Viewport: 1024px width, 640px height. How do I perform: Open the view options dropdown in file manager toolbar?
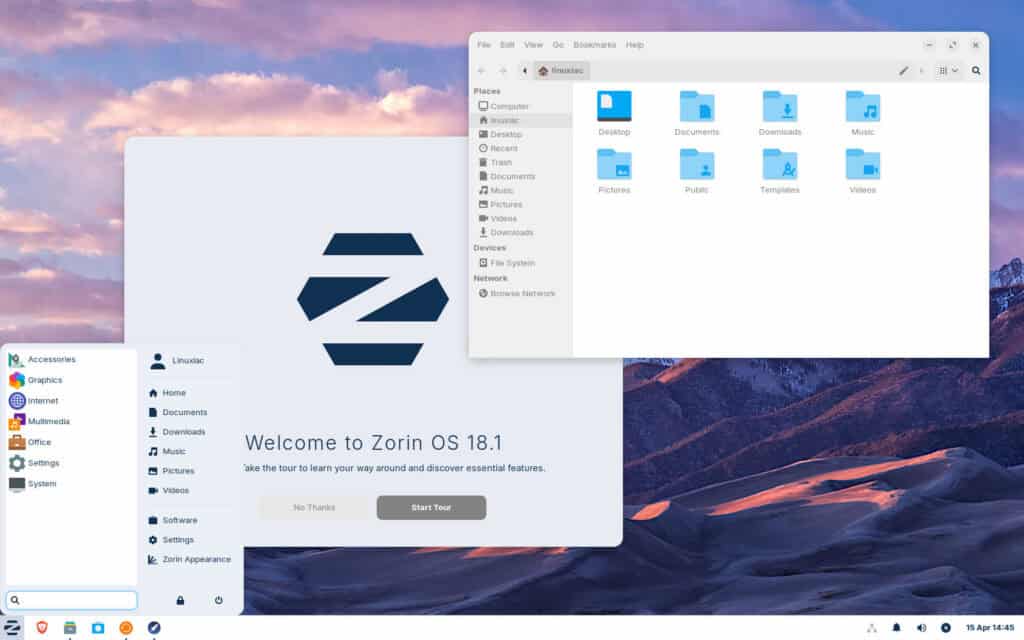coord(946,71)
